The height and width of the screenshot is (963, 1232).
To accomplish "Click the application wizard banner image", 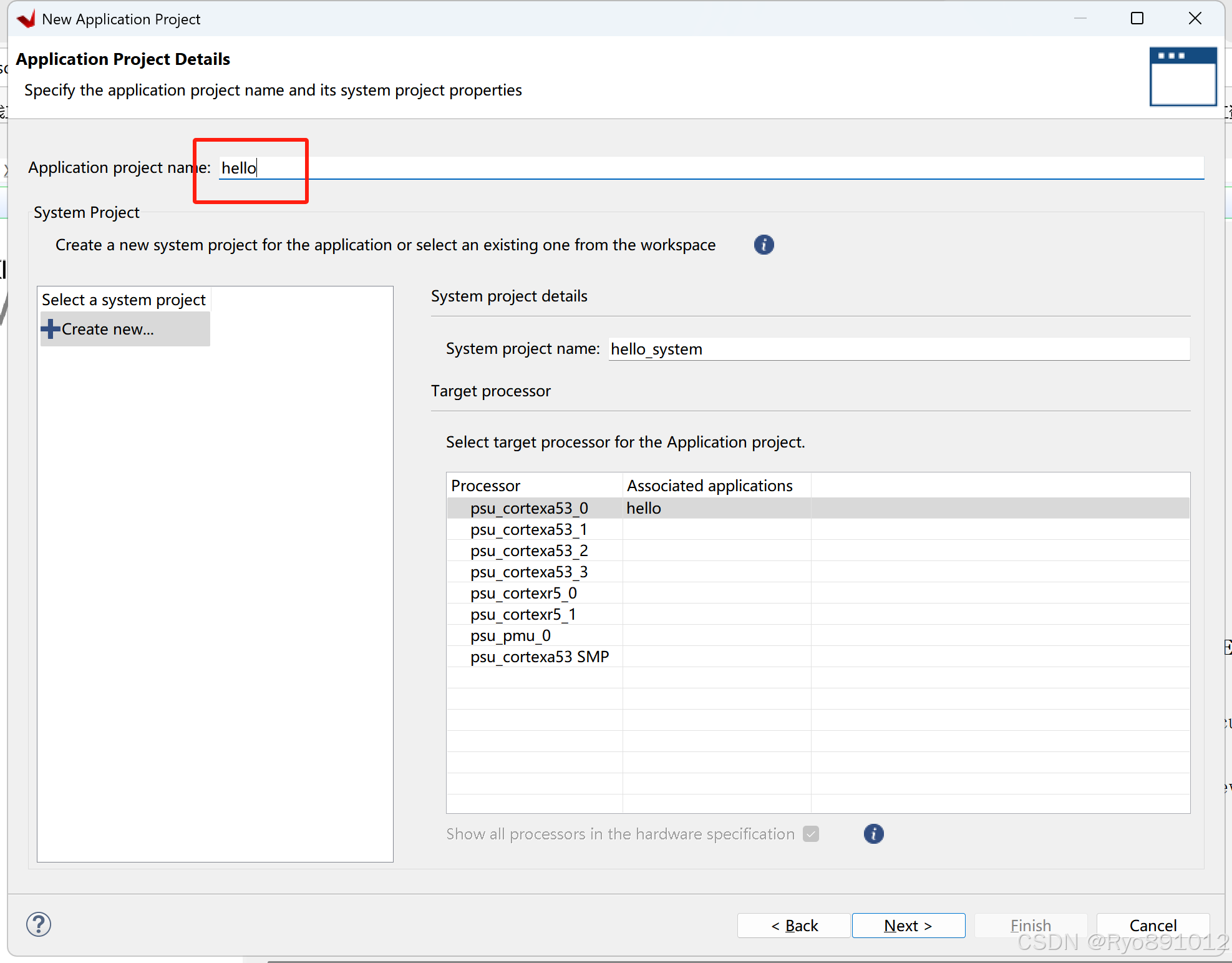I will (1183, 77).
